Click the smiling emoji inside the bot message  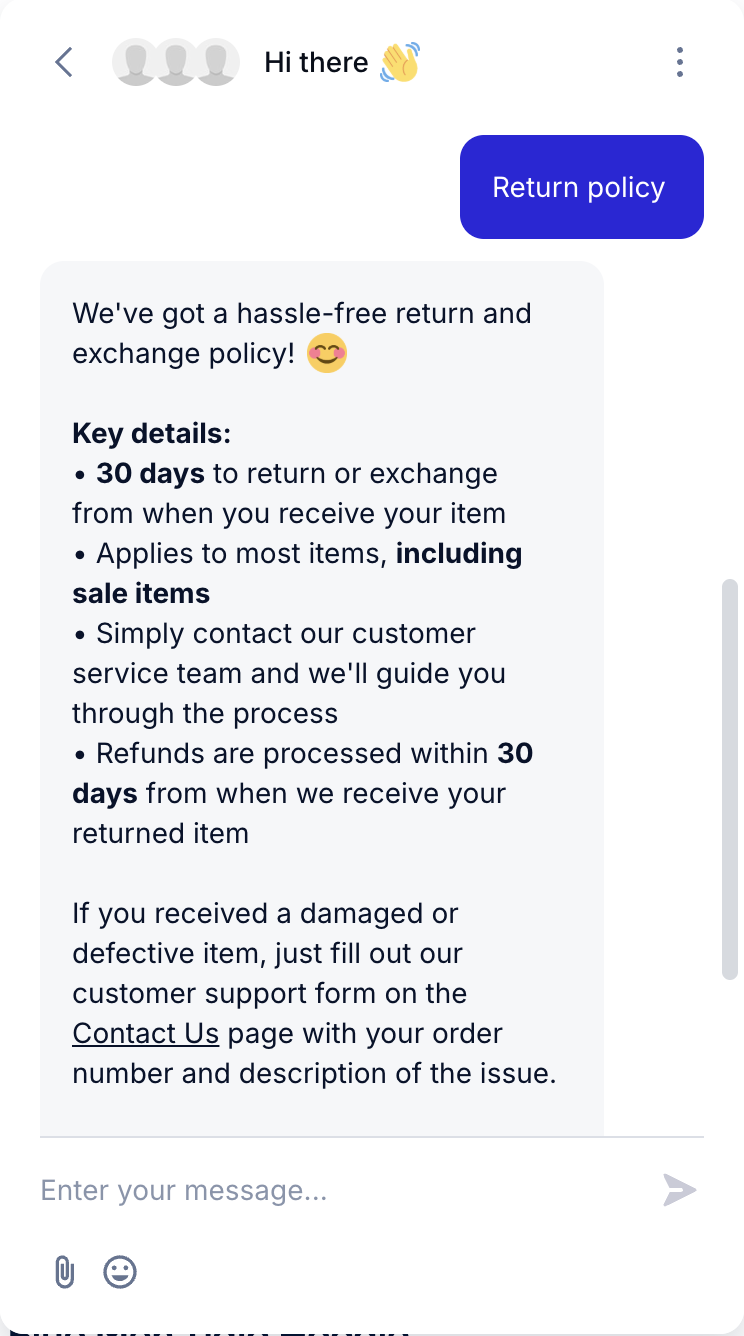tap(327, 353)
